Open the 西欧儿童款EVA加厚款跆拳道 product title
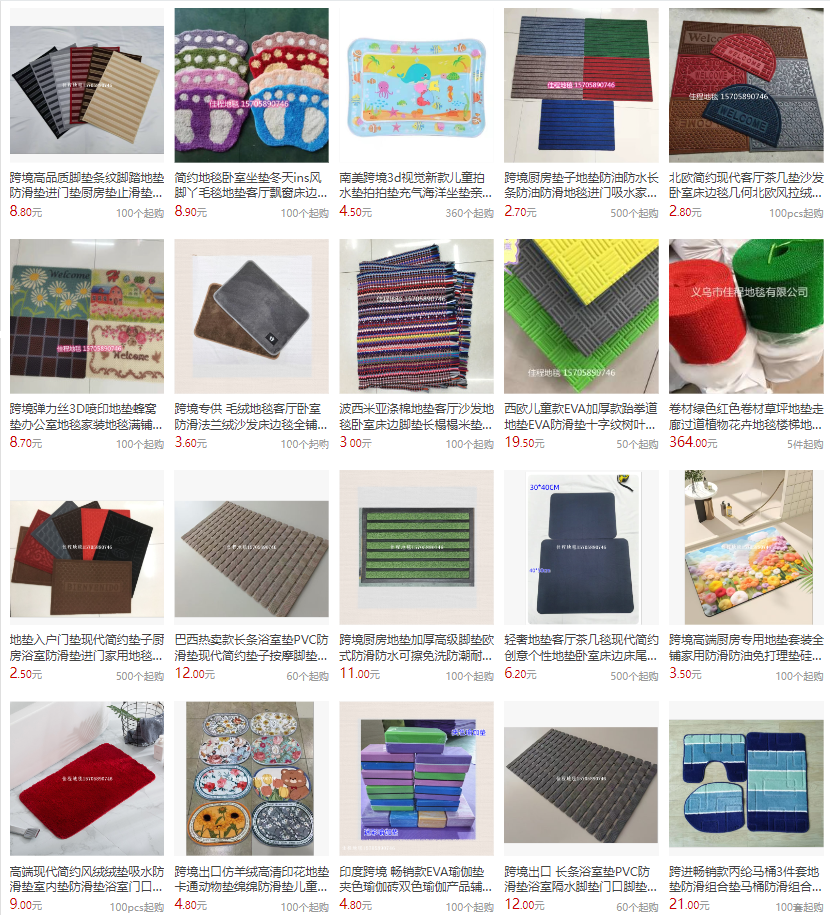The height and width of the screenshot is (915, 830). click(x=581, y=416)
